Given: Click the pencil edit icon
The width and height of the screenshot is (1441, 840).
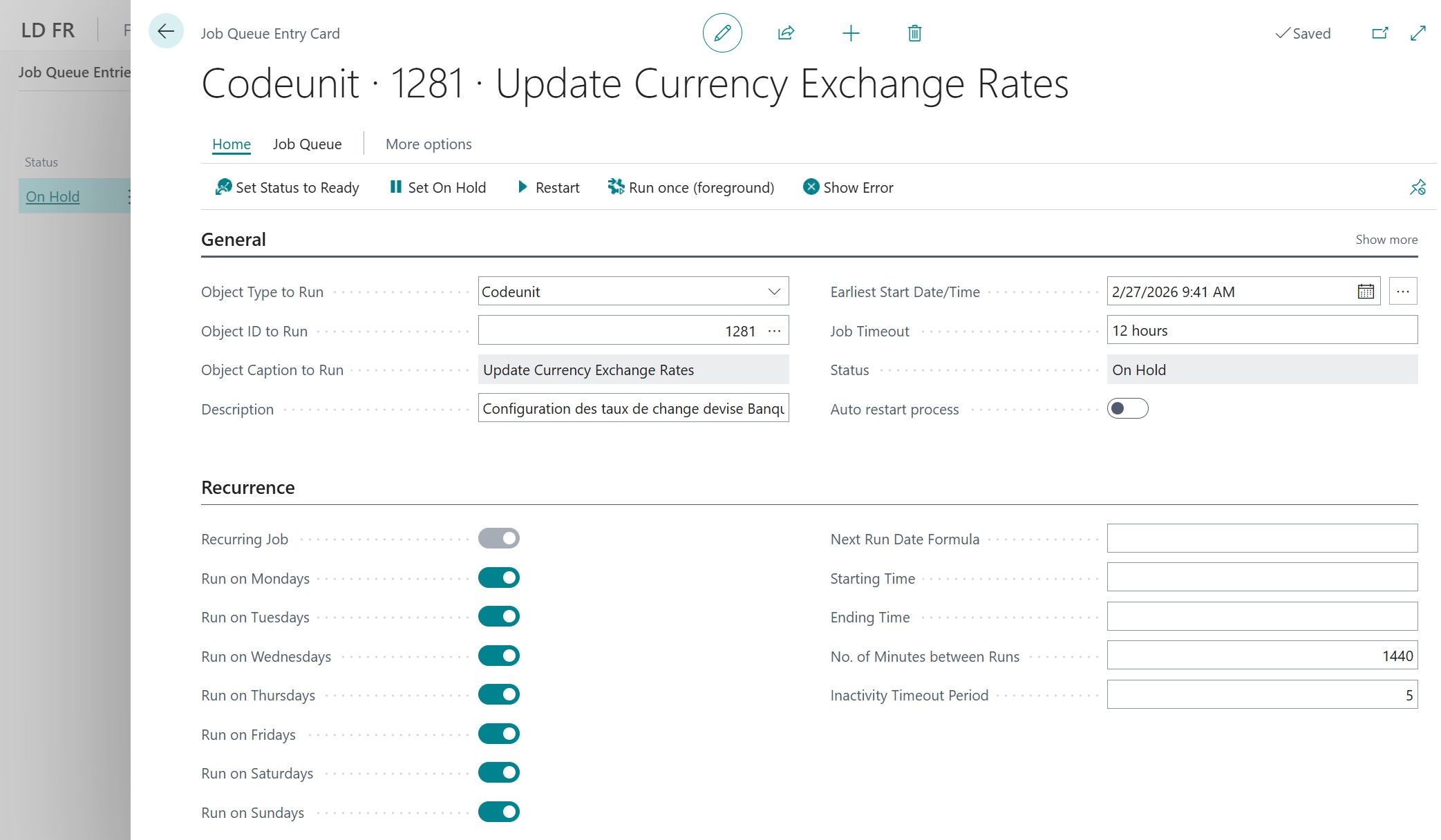Looking at the screenshot, I should 722,33.
